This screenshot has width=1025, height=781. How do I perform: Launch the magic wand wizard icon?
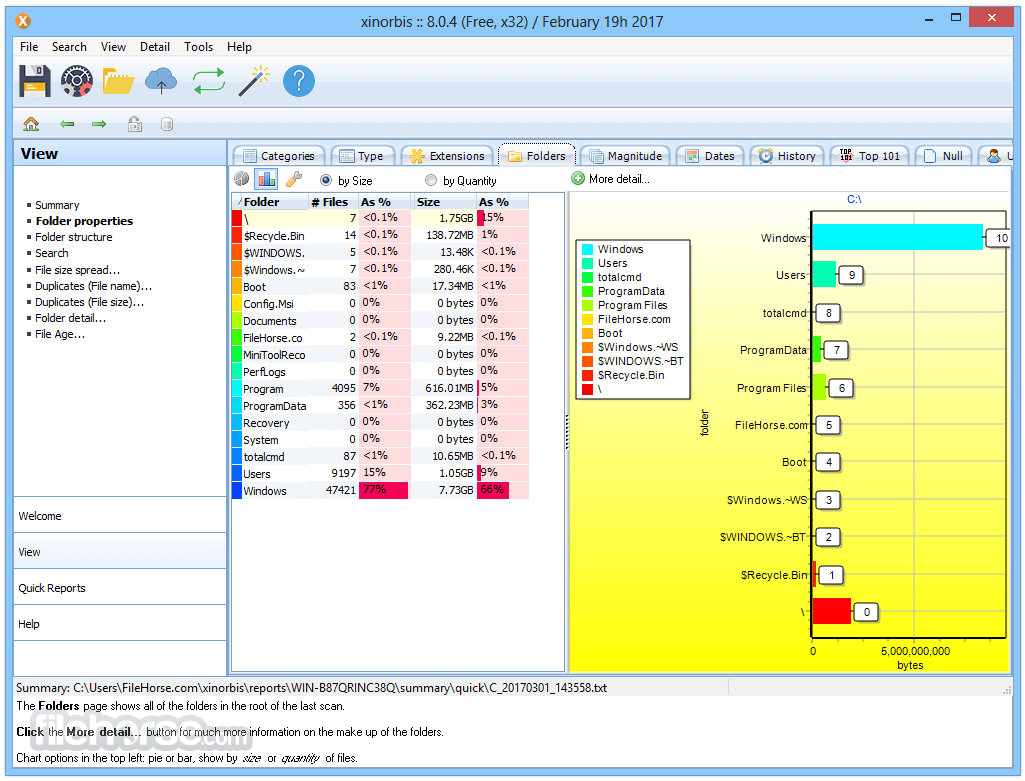[253, 81]
